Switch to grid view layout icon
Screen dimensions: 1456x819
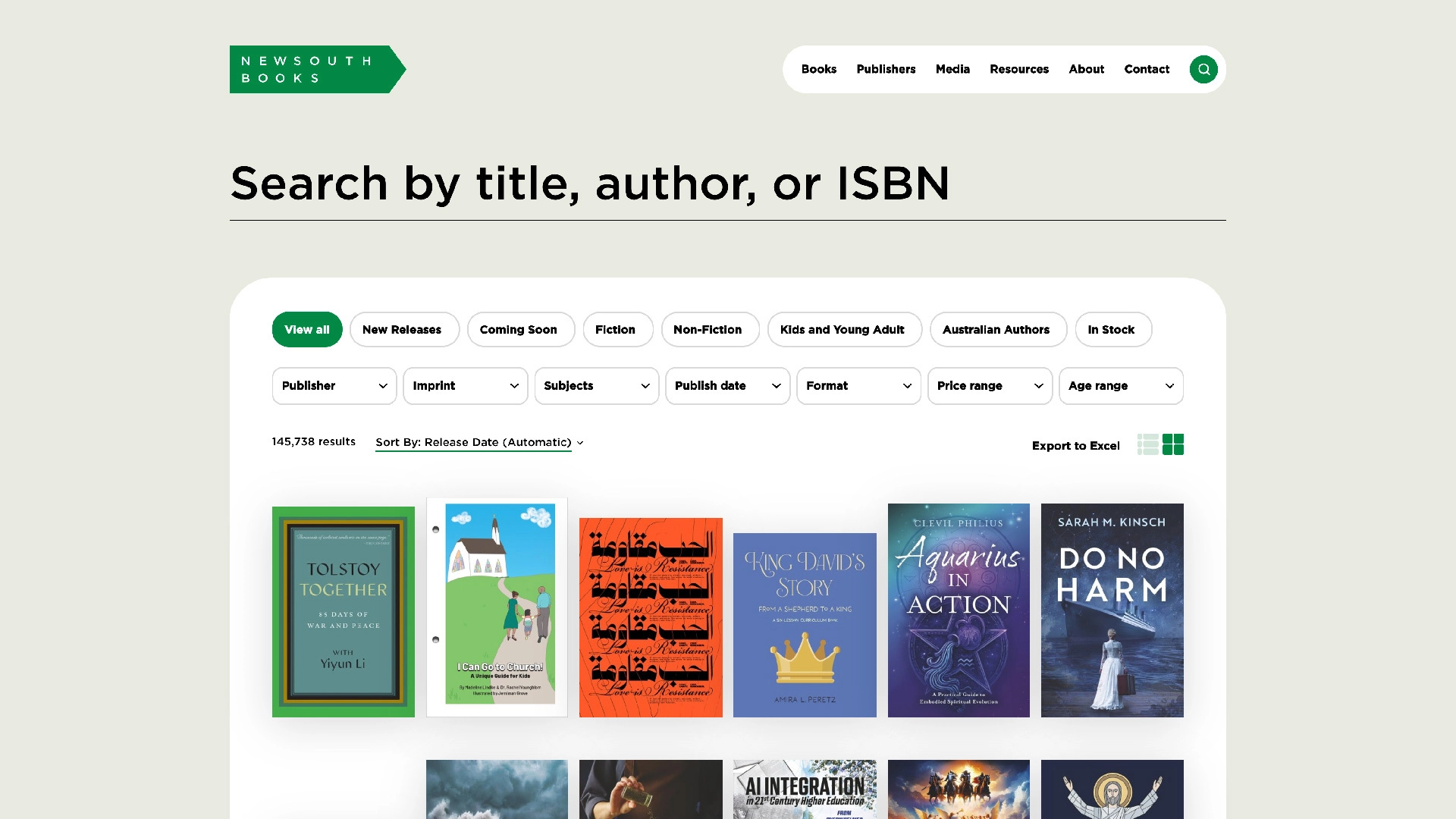(1173, 444)
